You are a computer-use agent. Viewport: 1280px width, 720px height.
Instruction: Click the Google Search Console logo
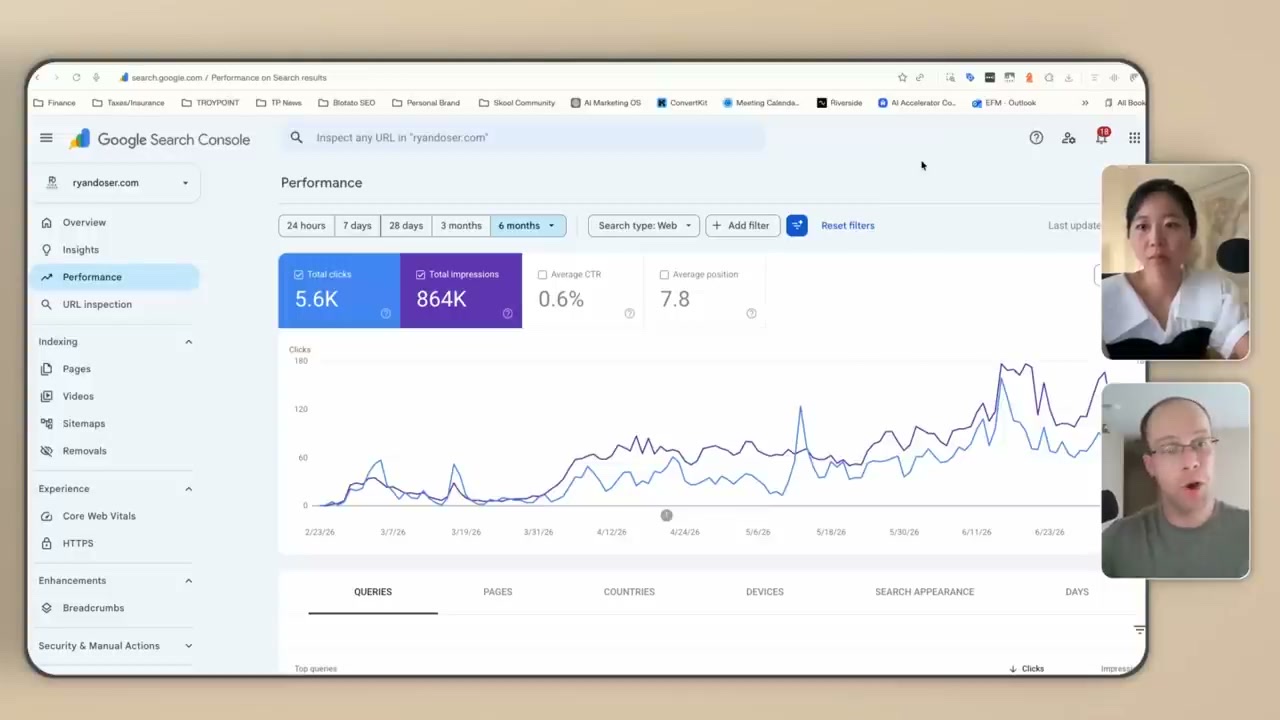click(160, 139)
